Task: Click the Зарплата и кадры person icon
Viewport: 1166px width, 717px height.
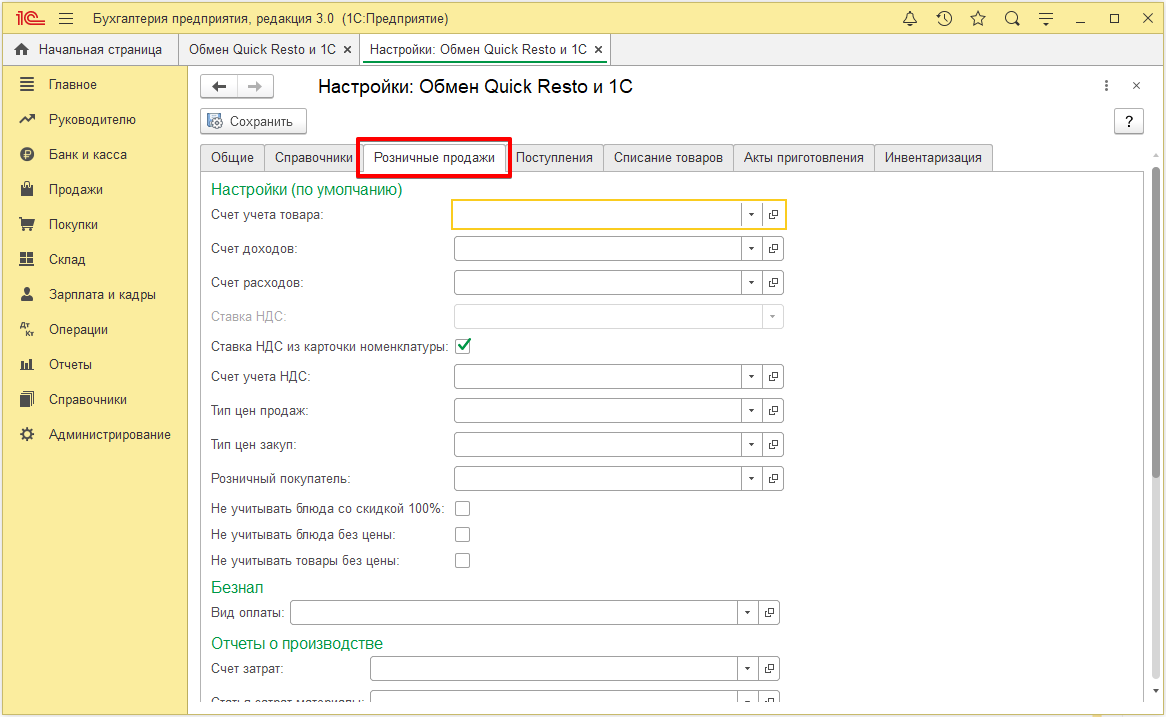Action: pos(27,294)
